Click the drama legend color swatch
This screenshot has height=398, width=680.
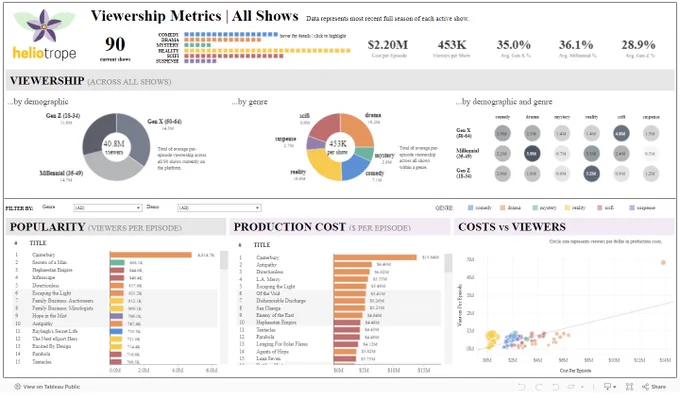(503, 208)
